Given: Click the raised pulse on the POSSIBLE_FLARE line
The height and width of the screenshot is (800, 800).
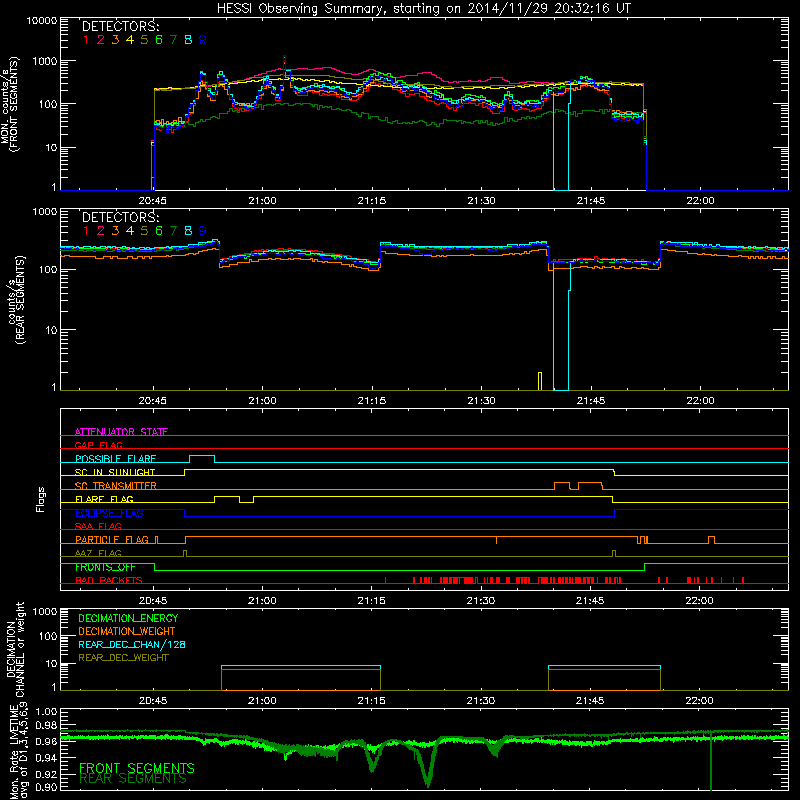Looking at the screenshot, I should coord(202,456).
